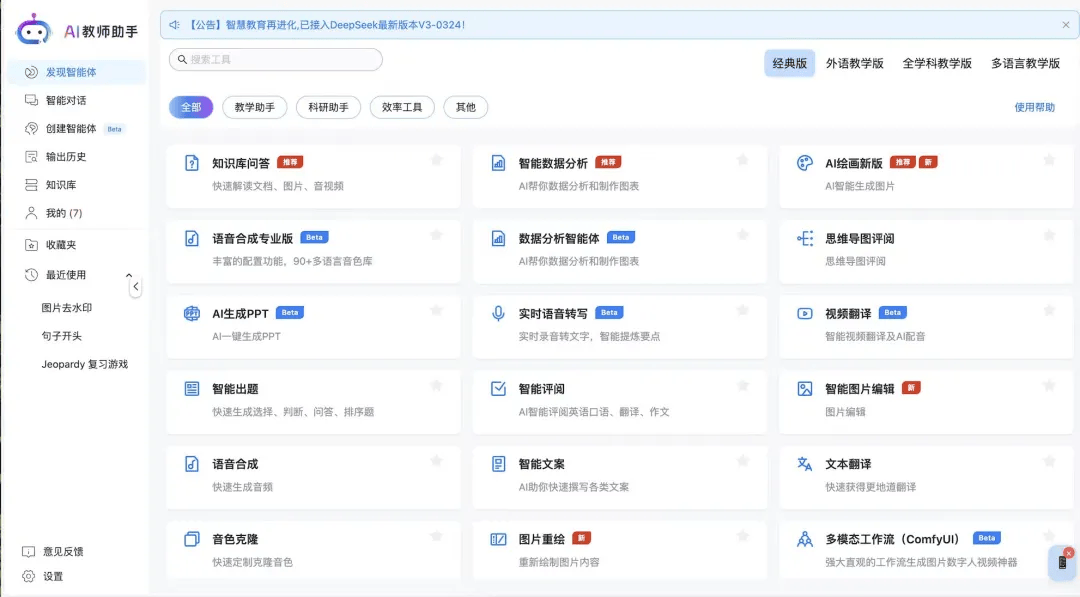Click the 思维导图评阅 mind map icon
The image size is (1080, 597).
click(x=805, y=238)
